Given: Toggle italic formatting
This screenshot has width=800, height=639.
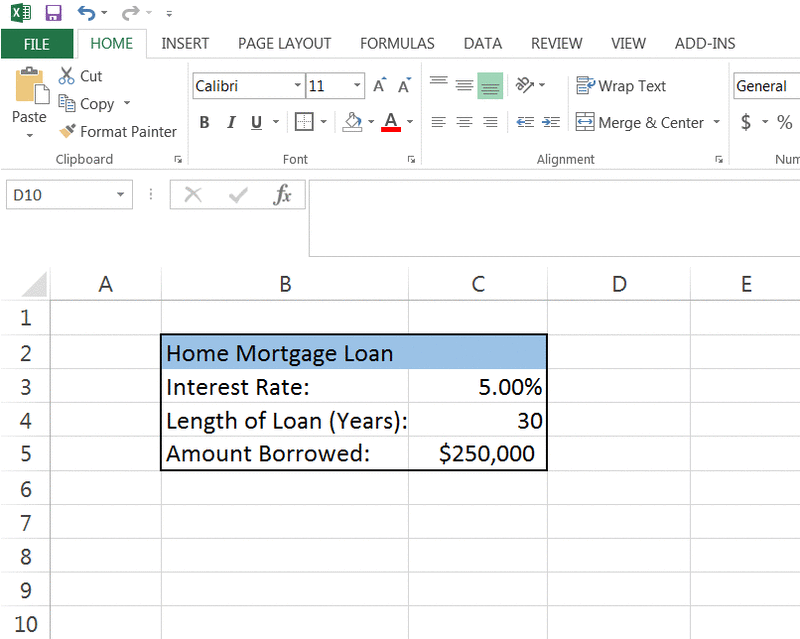Looking at the screenshot, I should (x=229, y=122).
